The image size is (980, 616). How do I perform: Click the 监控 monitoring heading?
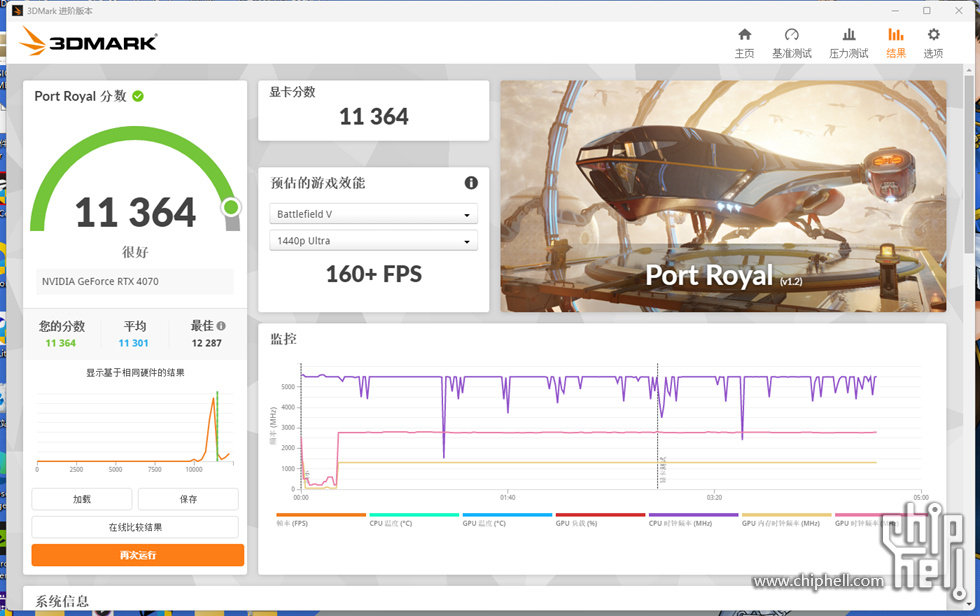coord(283,339)
